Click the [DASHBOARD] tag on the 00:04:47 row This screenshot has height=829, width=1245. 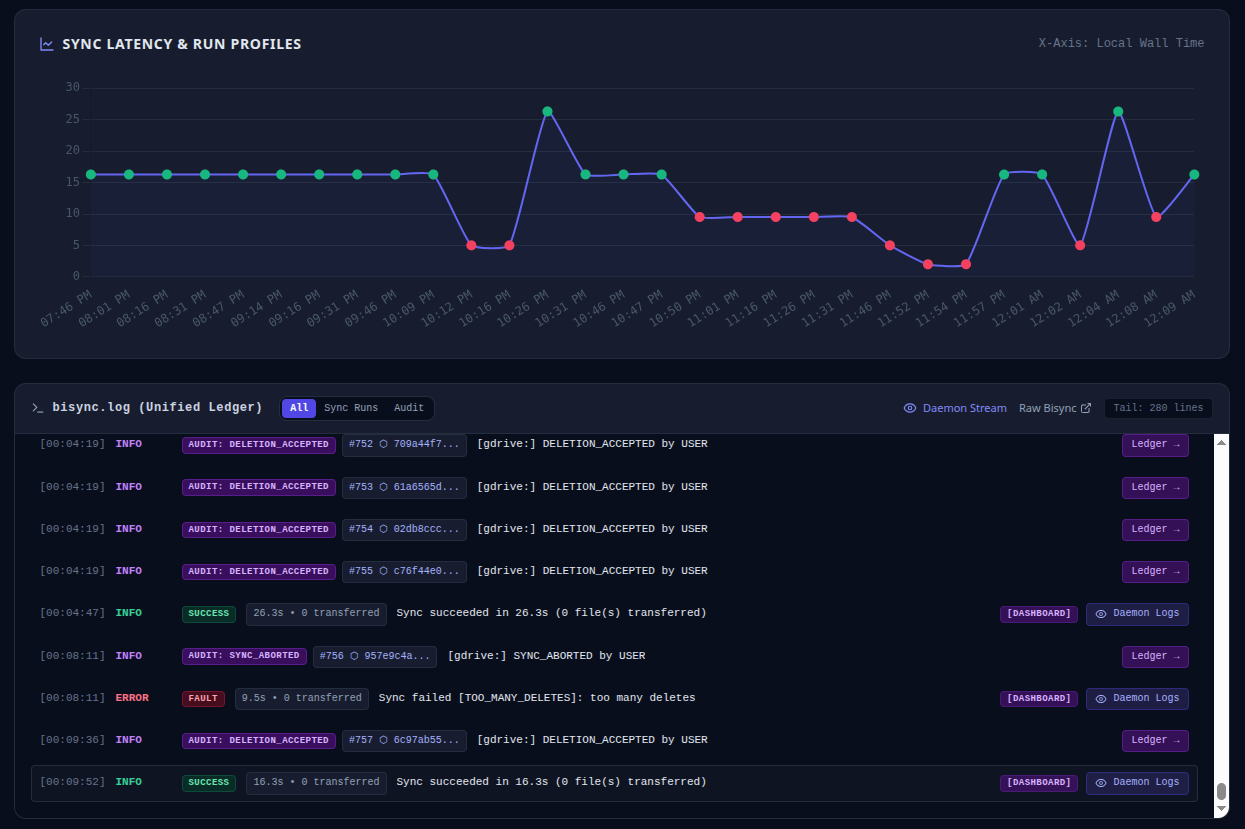(1039, 614)
